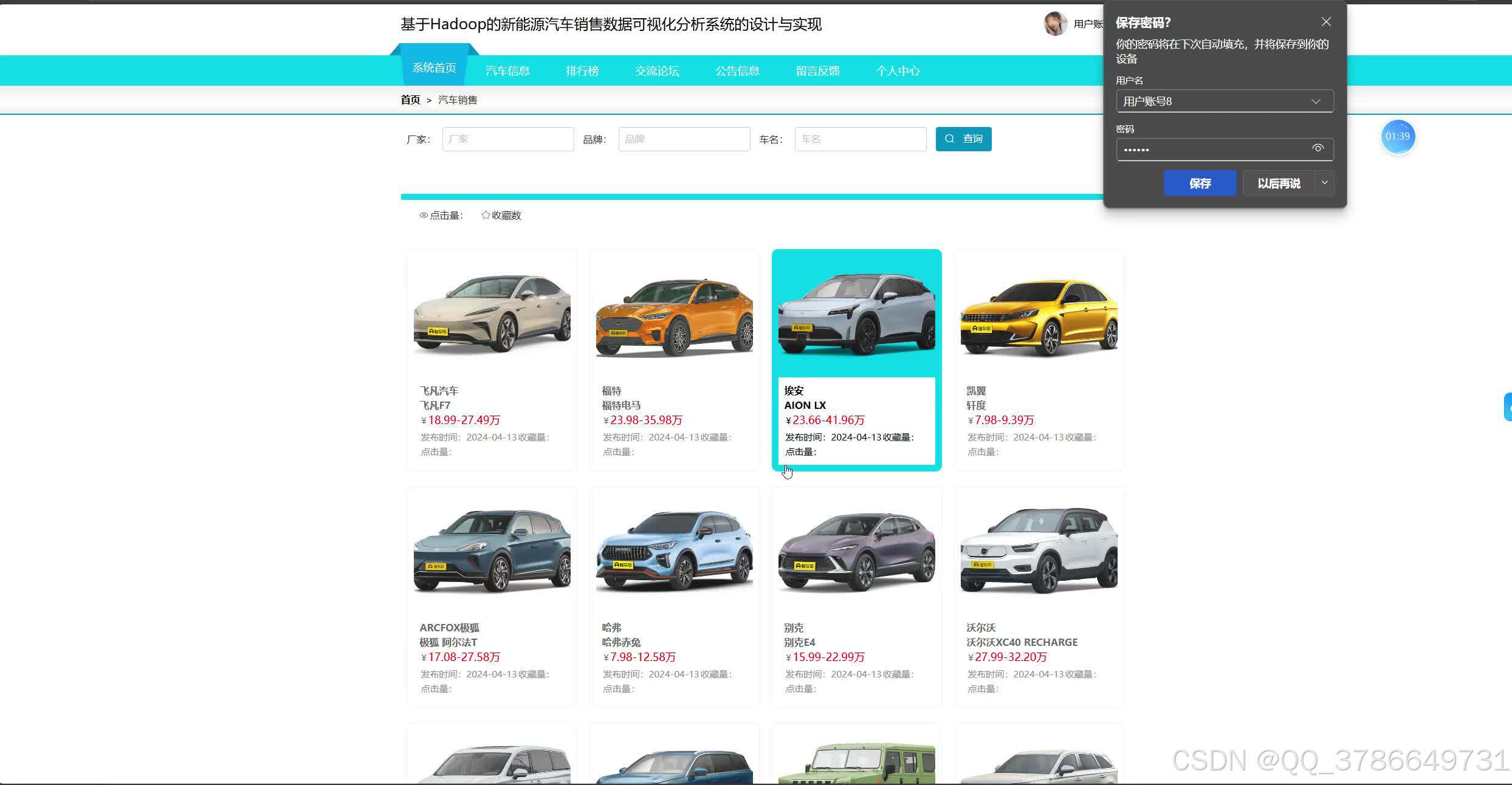Viewport: 1512px width, 785px height.
Task: Click the 沃尔沃XC40 RECHARGE car name
Action: pyautogui.click(x=1022, y=642)
